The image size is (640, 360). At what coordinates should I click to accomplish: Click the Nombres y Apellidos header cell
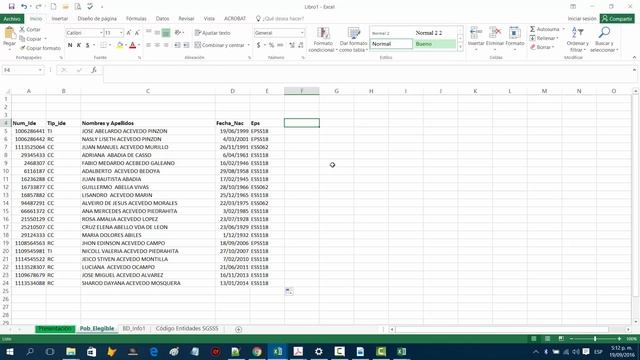click(148, 123)
